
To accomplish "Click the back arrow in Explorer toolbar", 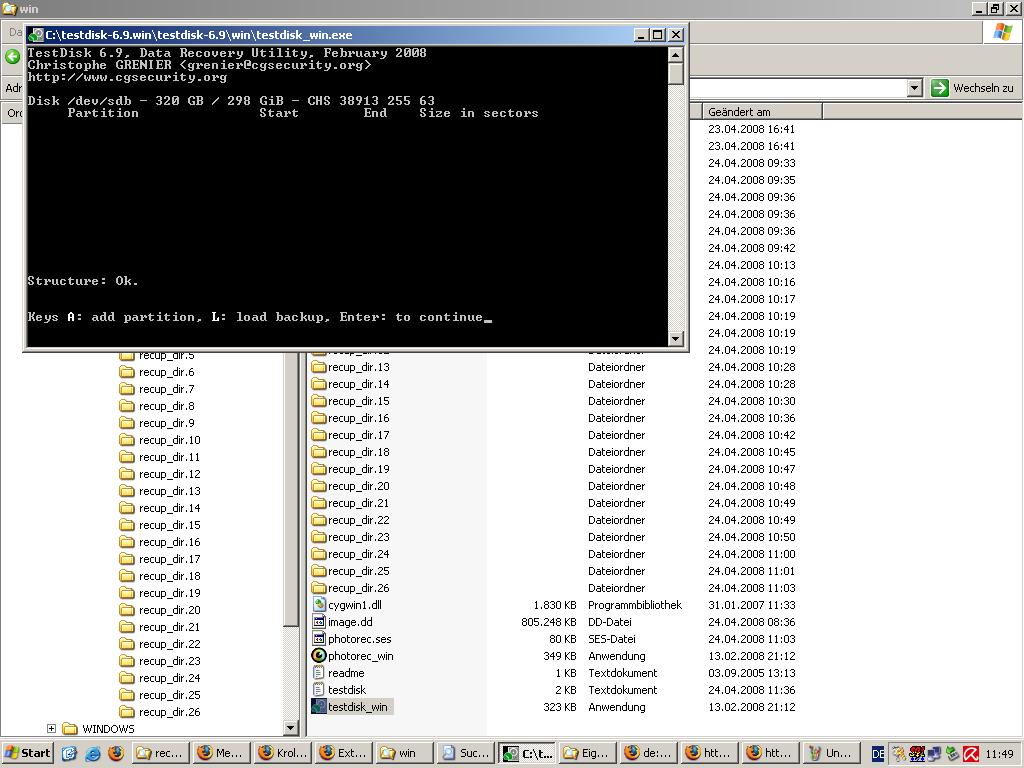I will coord(12,56).
